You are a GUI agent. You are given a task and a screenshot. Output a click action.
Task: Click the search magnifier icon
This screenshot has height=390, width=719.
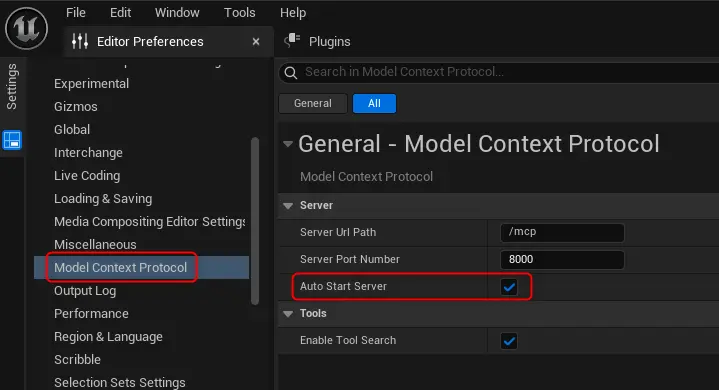tap(290, 72)
